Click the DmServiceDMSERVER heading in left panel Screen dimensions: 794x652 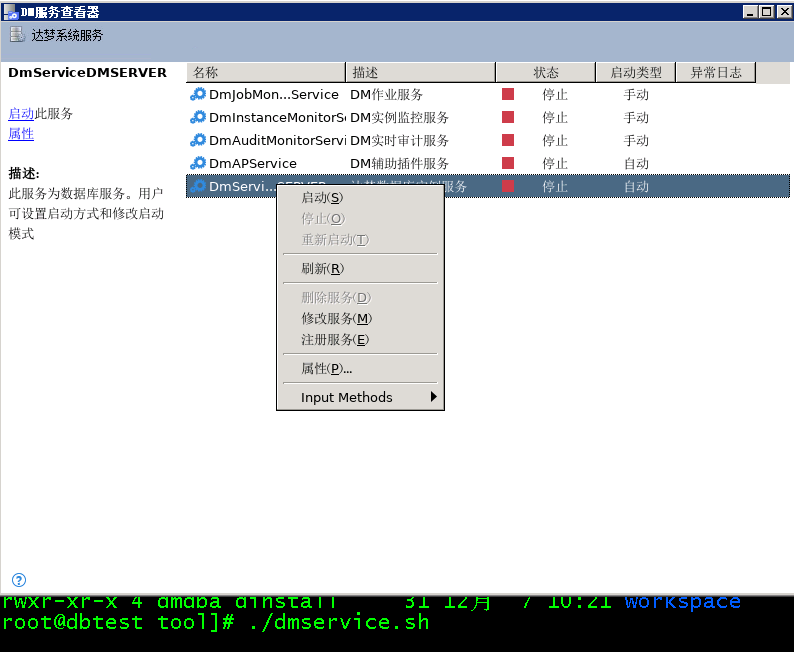click(87, 72)
